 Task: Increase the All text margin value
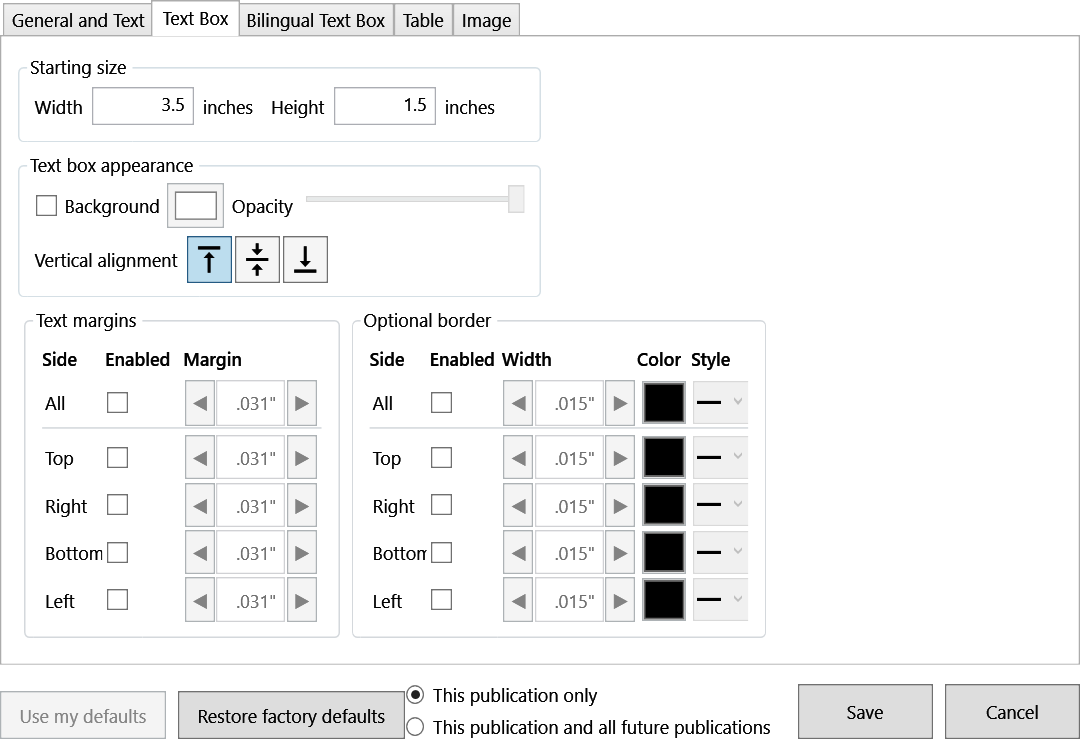tap(302, 403)
